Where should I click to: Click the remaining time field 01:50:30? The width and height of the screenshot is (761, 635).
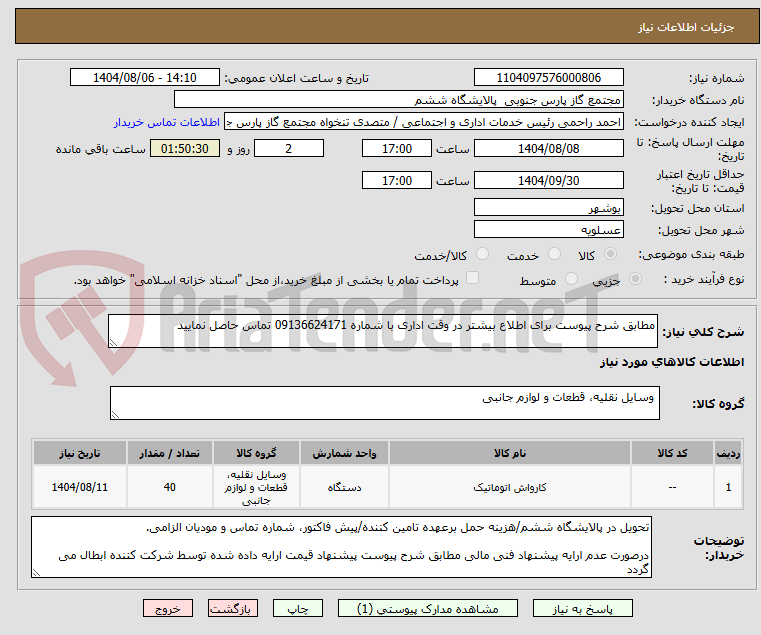(185, 148)
